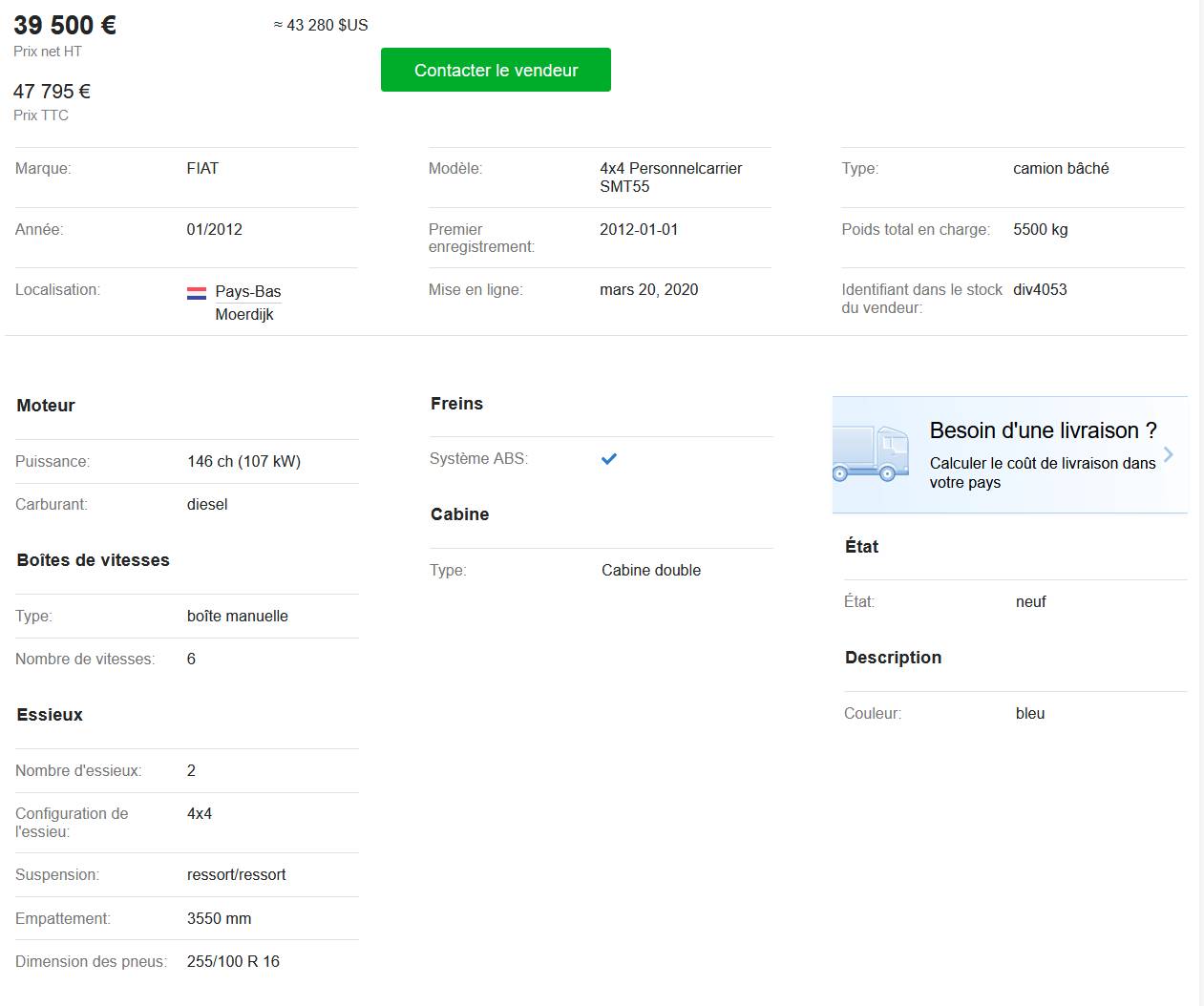
Task: Click the Netherlands flag icon
Action: coord(197,293)
